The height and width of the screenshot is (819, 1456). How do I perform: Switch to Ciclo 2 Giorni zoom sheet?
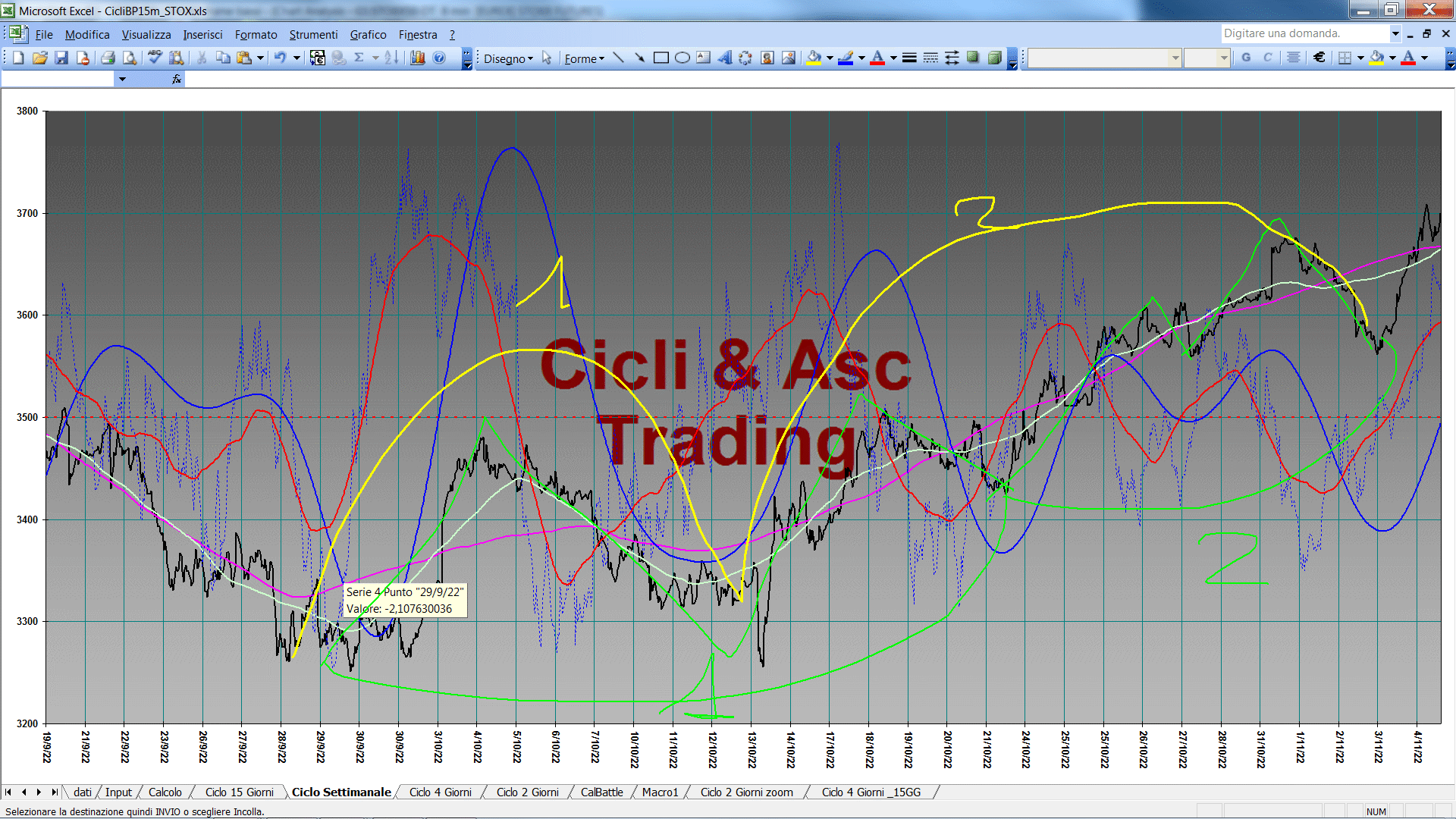point(746,792)
